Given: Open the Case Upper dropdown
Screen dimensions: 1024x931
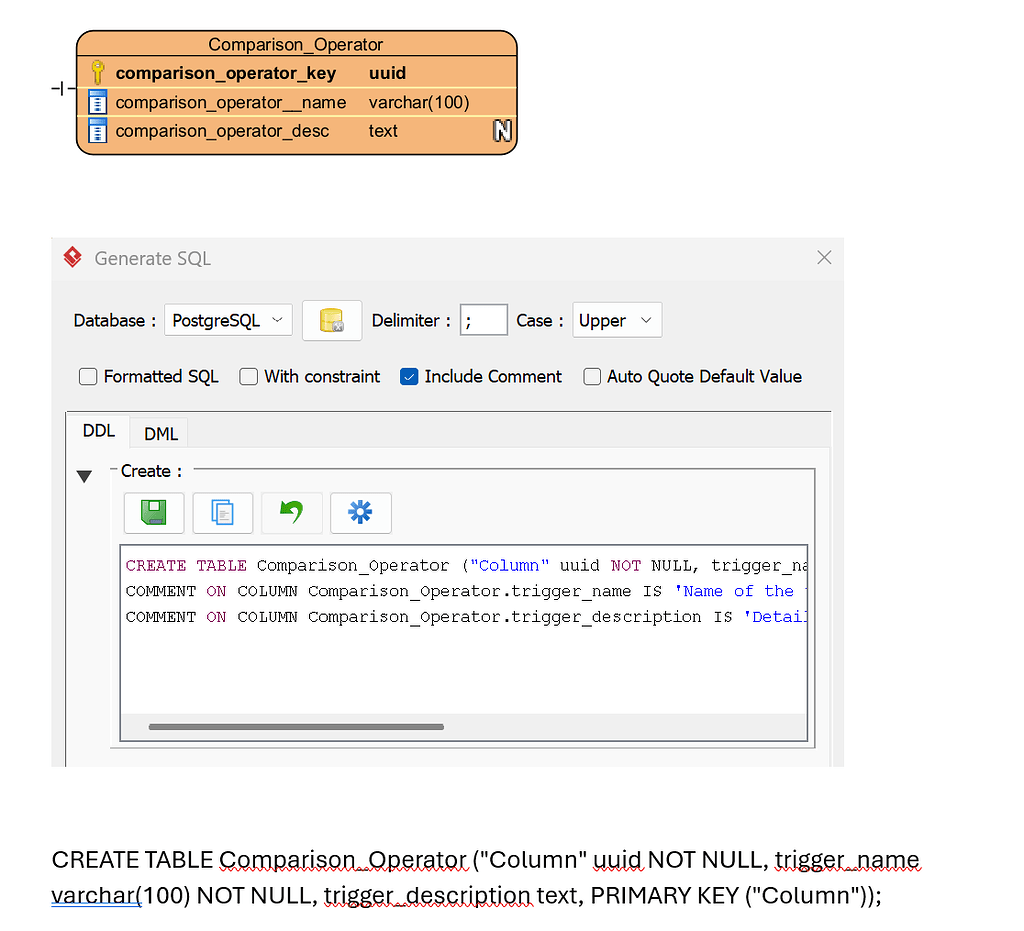Looking at the screenshot, I should tap(617, 320).
